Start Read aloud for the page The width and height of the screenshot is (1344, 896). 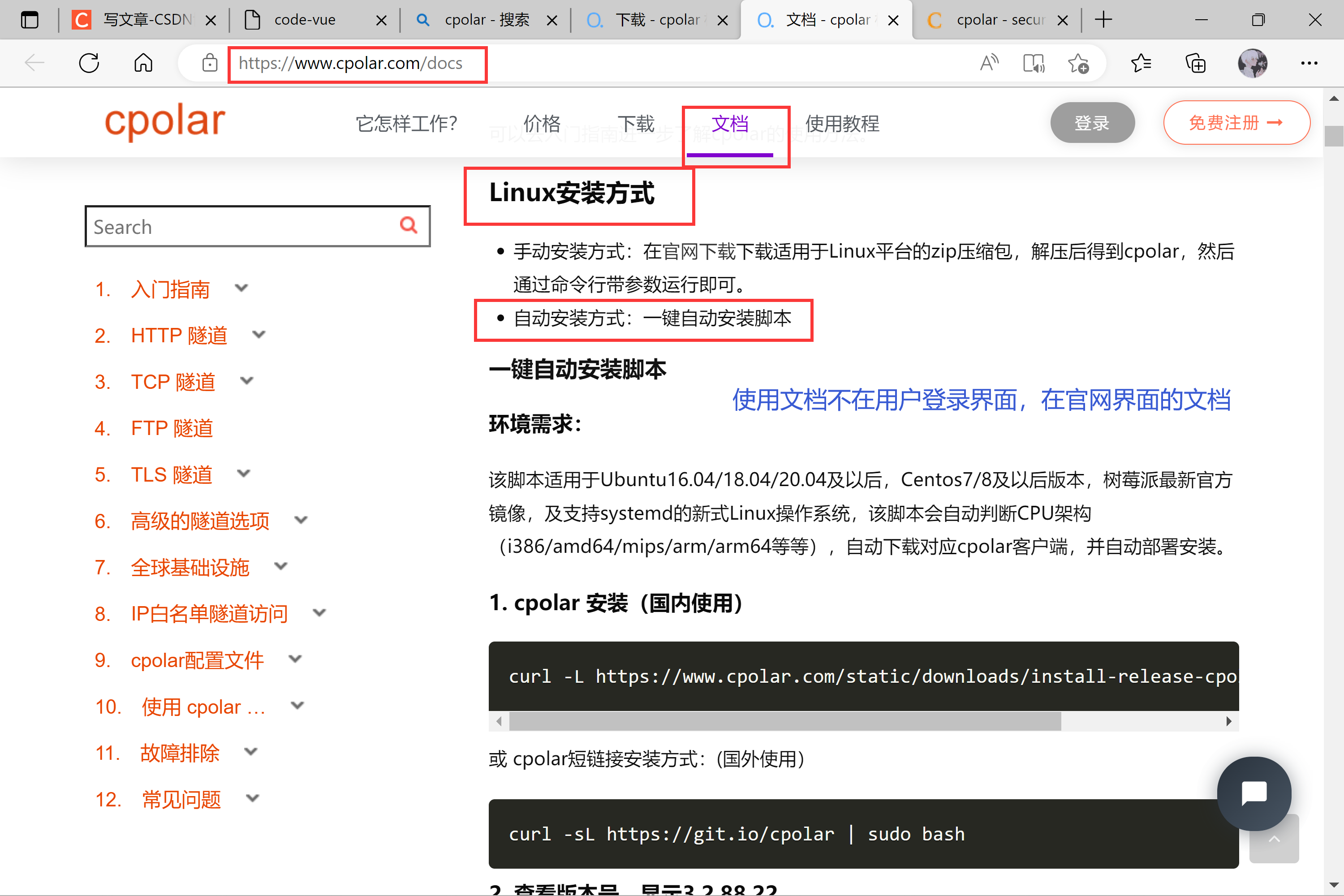click(989, 63)
